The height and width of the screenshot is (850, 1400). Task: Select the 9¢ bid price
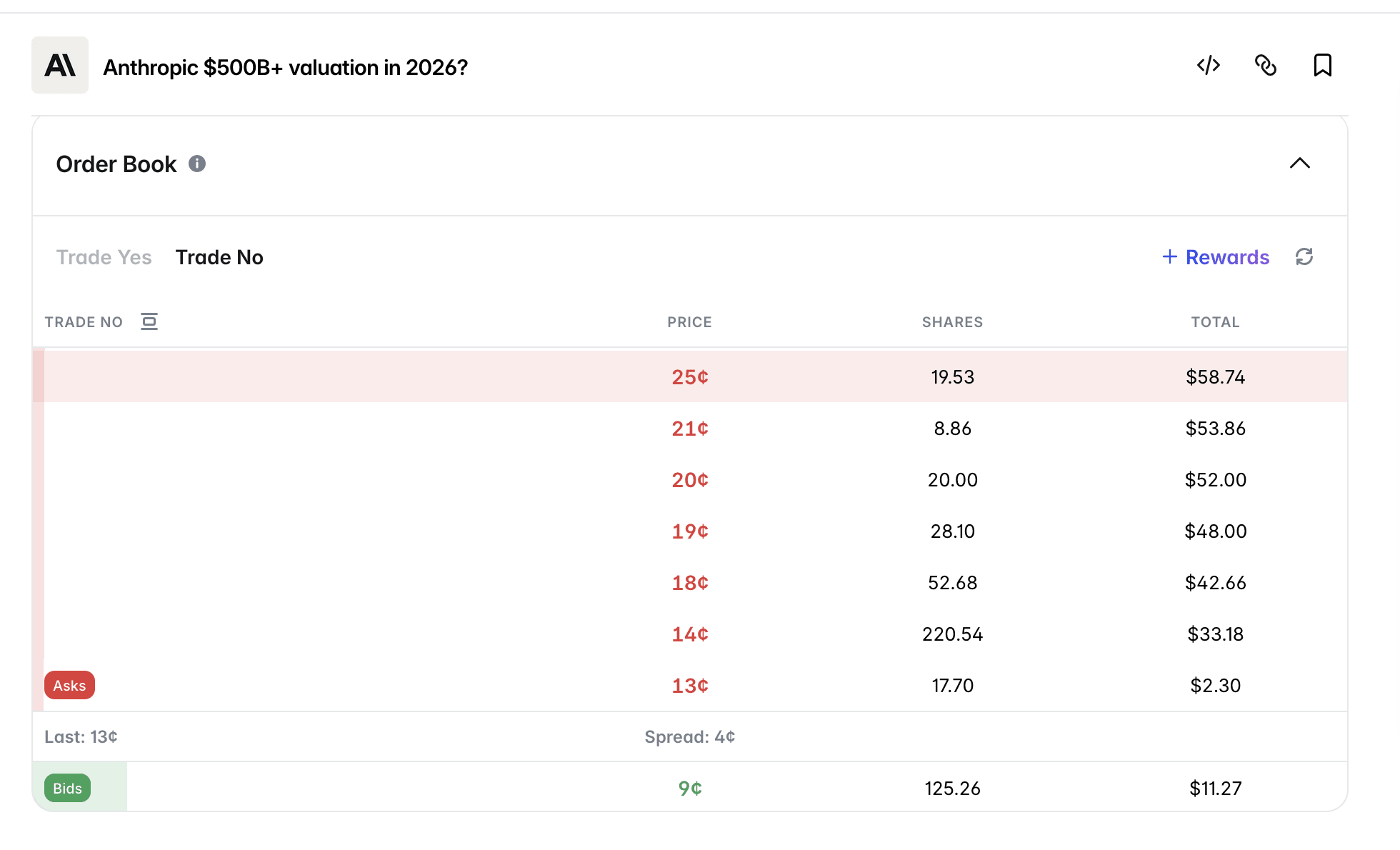689,789
